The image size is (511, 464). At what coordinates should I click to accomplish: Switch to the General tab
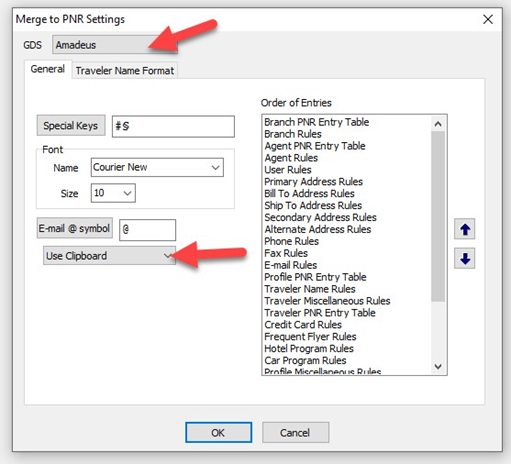[48, 69]
